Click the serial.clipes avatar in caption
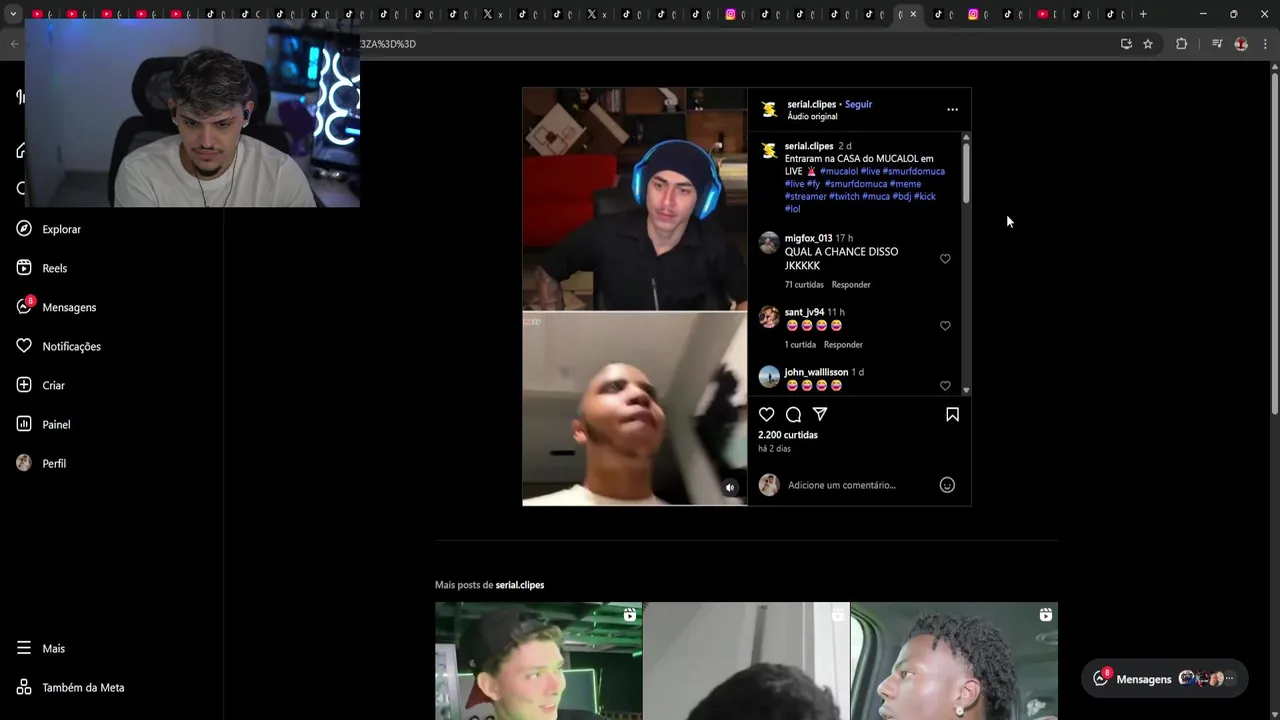Viewport: 1280px width, 720px height. 769,151
